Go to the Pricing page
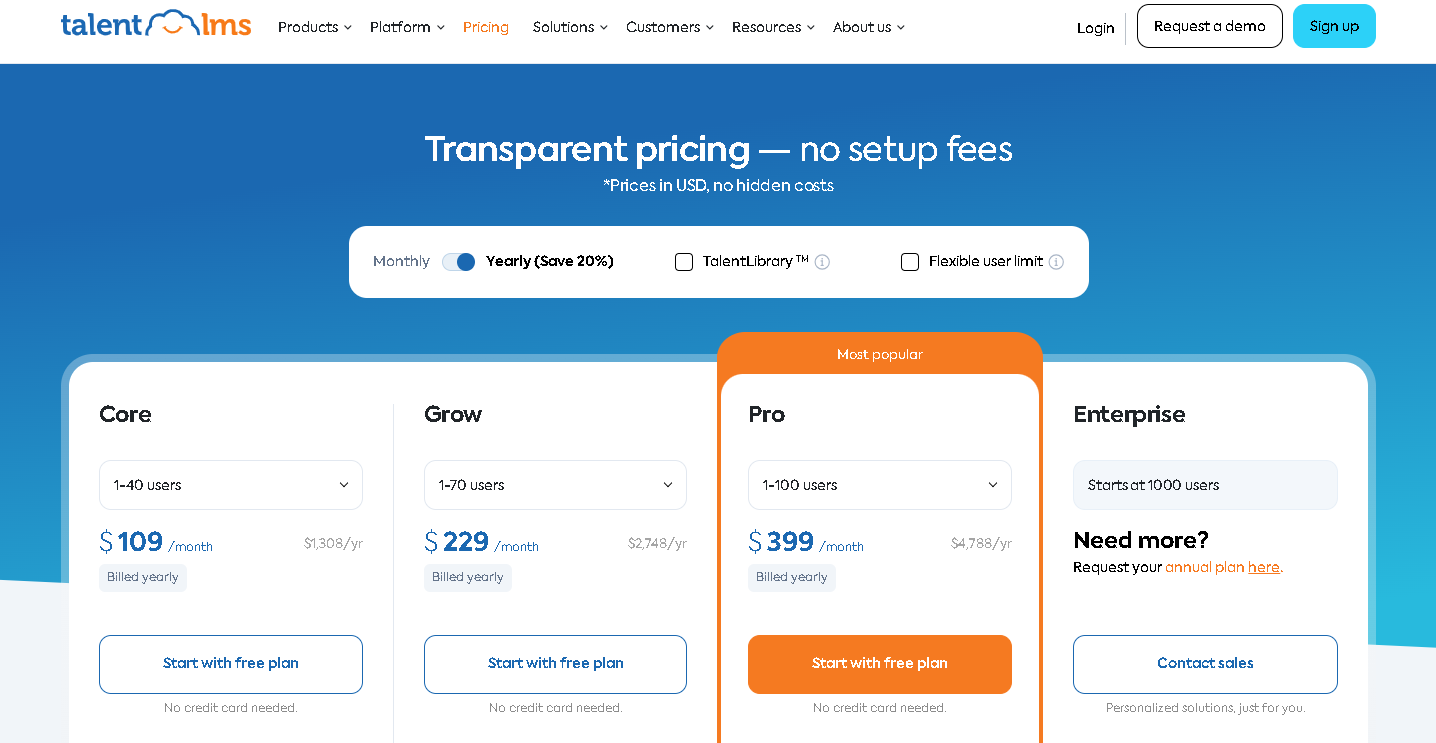The height and width of the screenshot is (743, 1436). click(486, 27)
